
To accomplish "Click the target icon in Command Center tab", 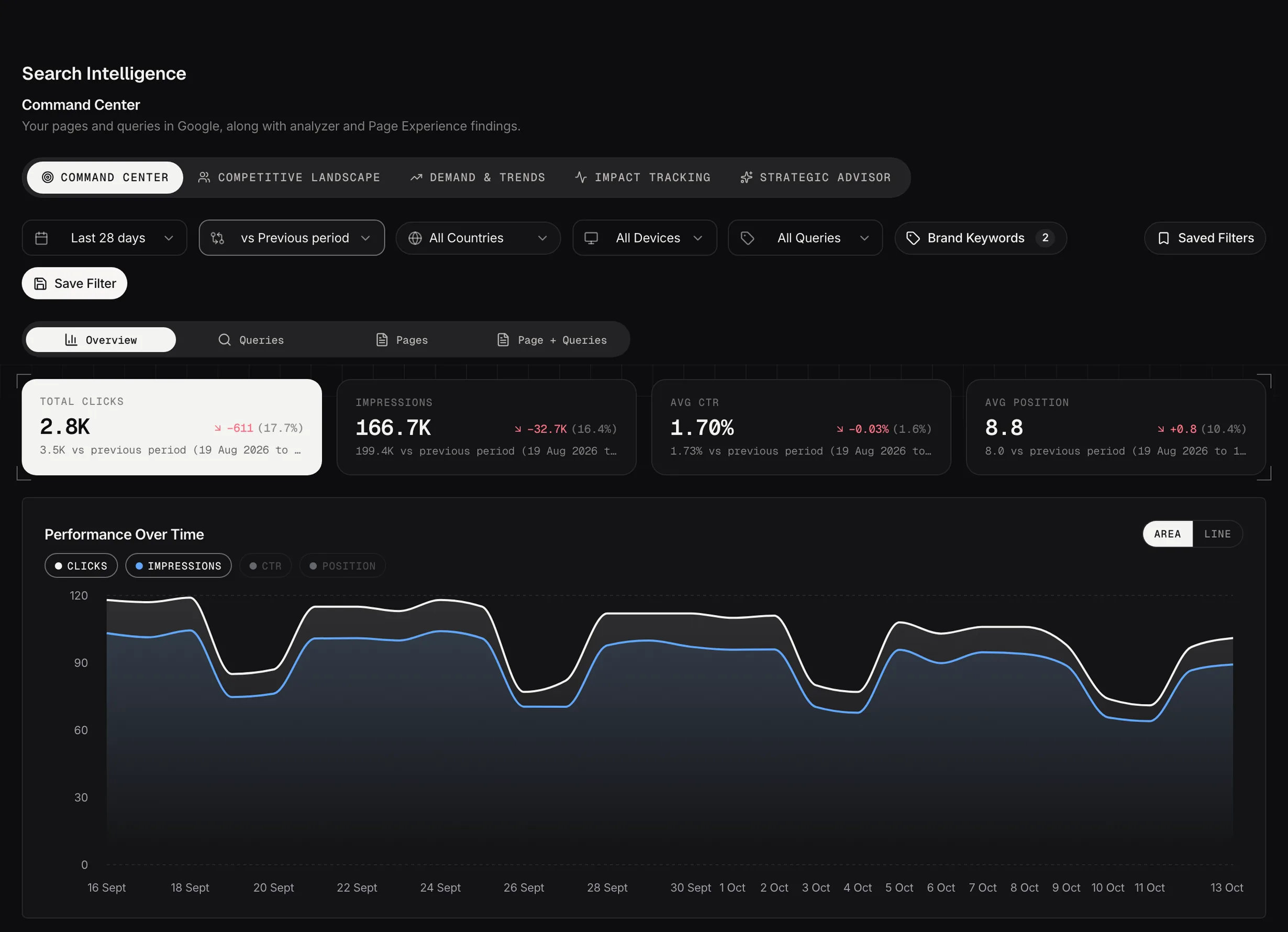I will pyautogui.click(x=48, y=177).
